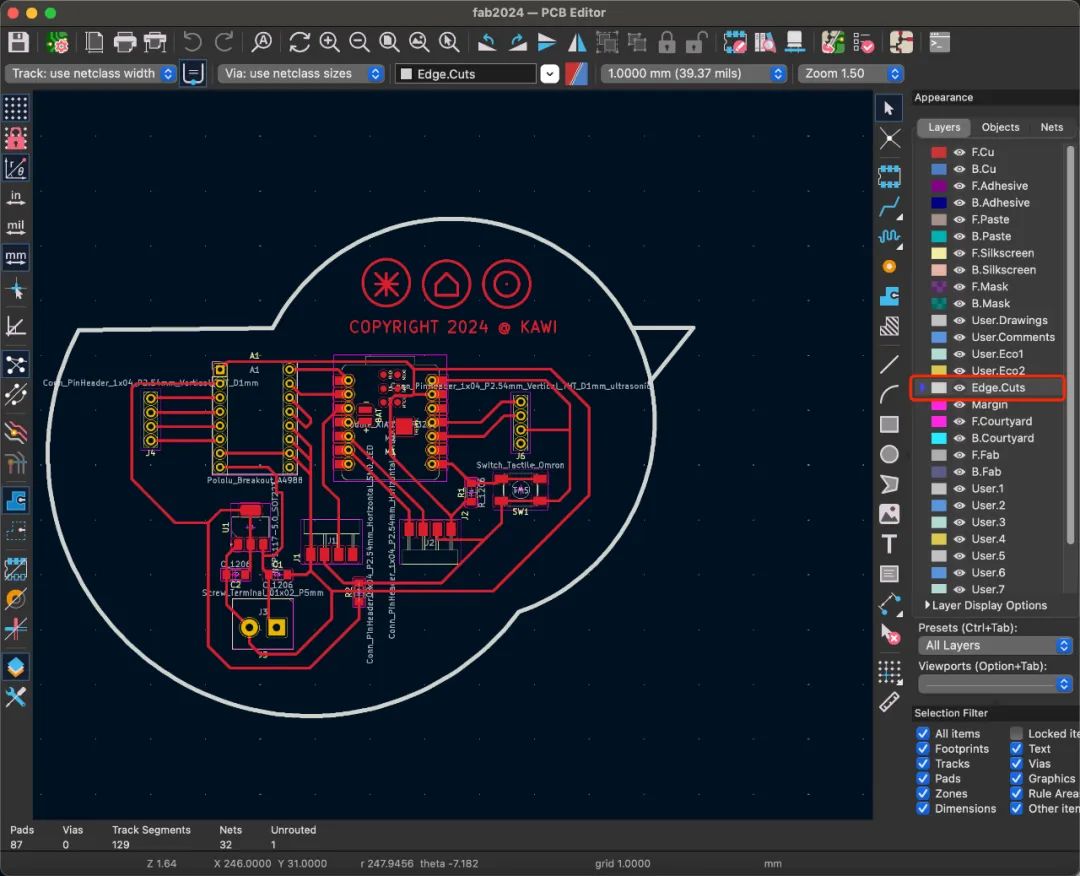Switch to Layers tab
The image size is (1080, 876).
pos(944,127)
